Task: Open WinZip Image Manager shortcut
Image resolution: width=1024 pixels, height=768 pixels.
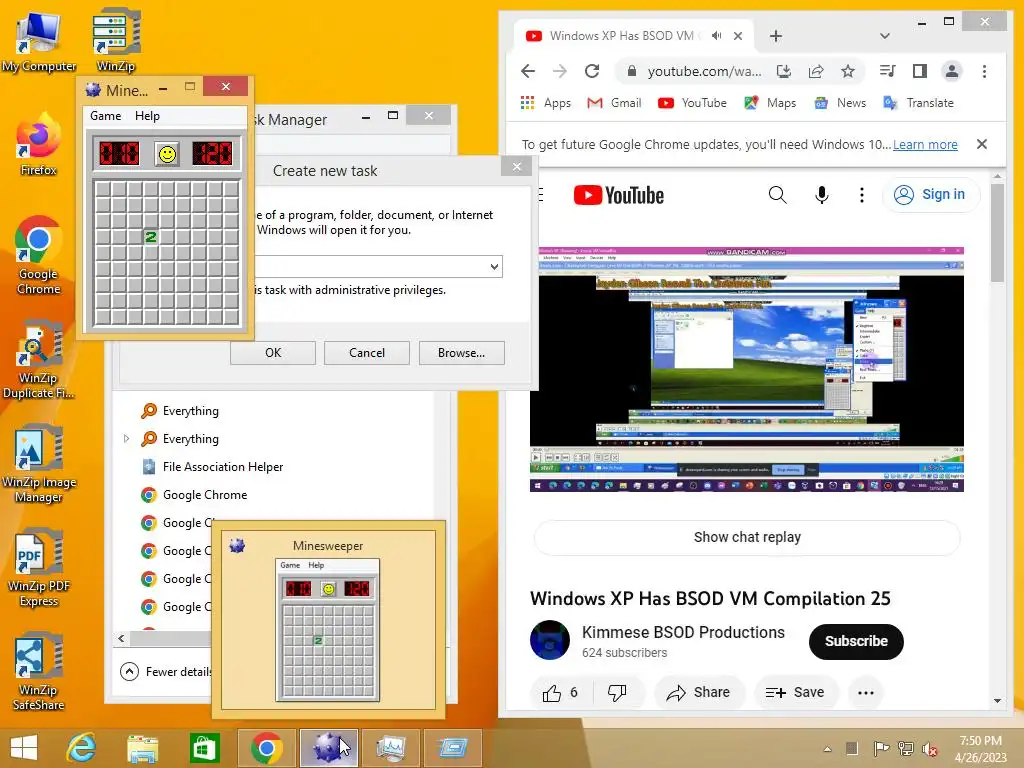Action: click(x=39, y=464)
